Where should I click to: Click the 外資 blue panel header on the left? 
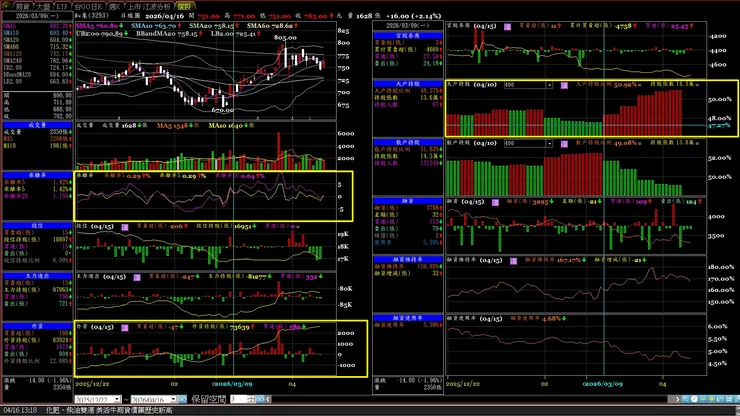37,326
